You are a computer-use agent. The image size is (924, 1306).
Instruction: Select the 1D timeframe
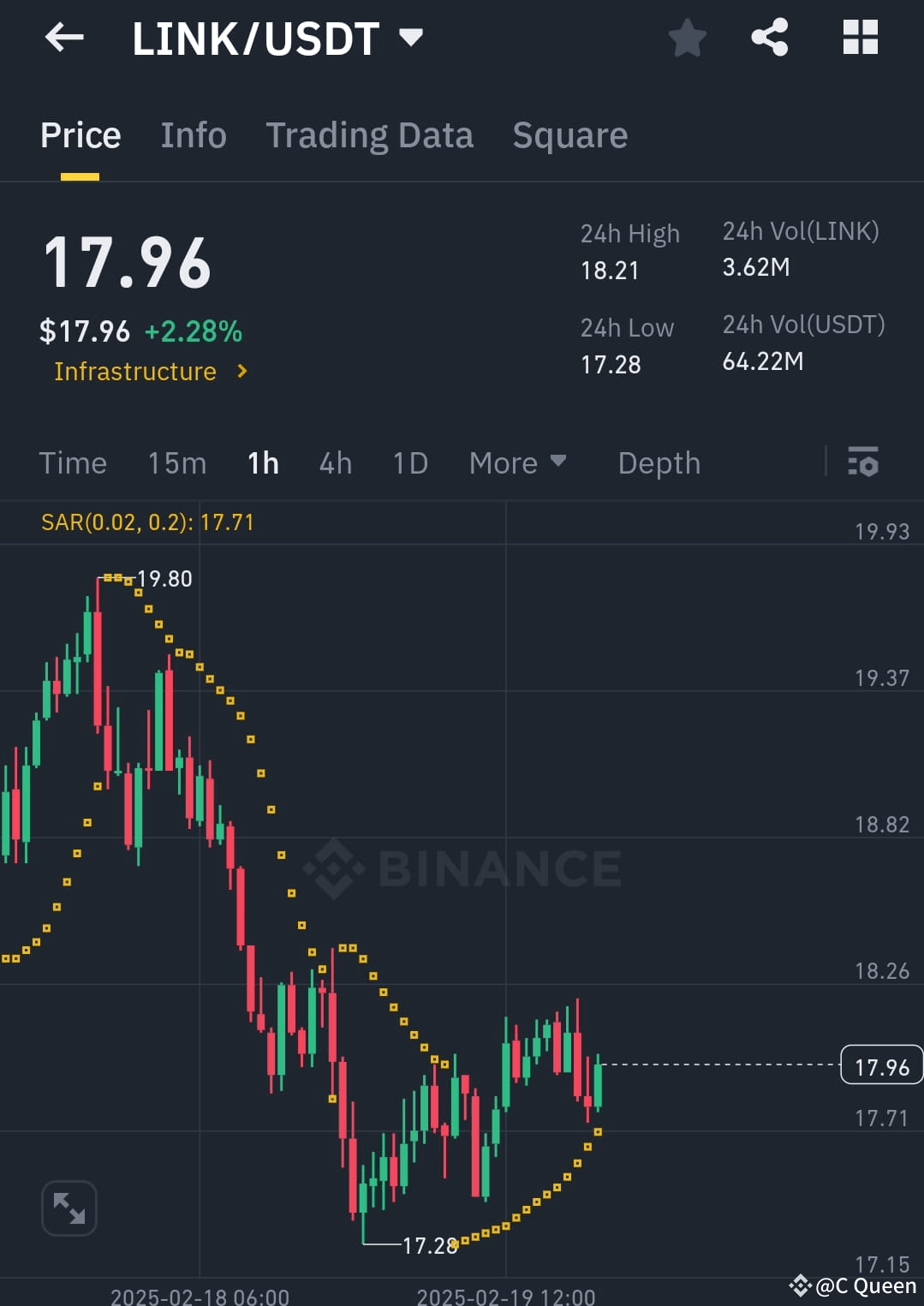pos(409,462)
